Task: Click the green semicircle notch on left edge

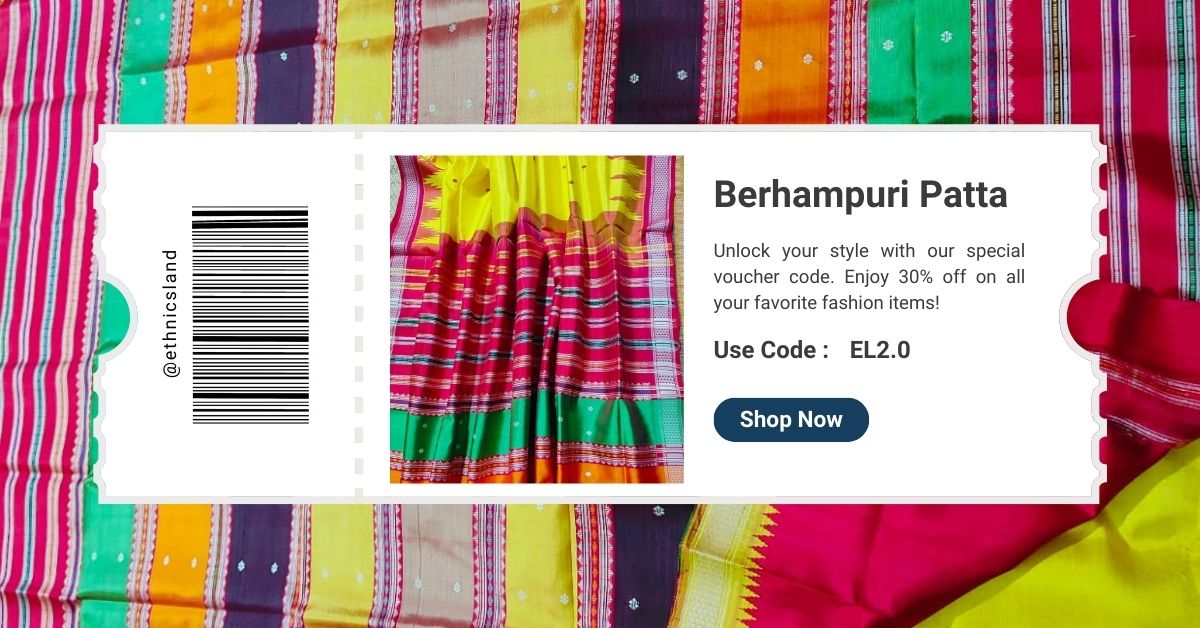Action: (x=113, y=313)
